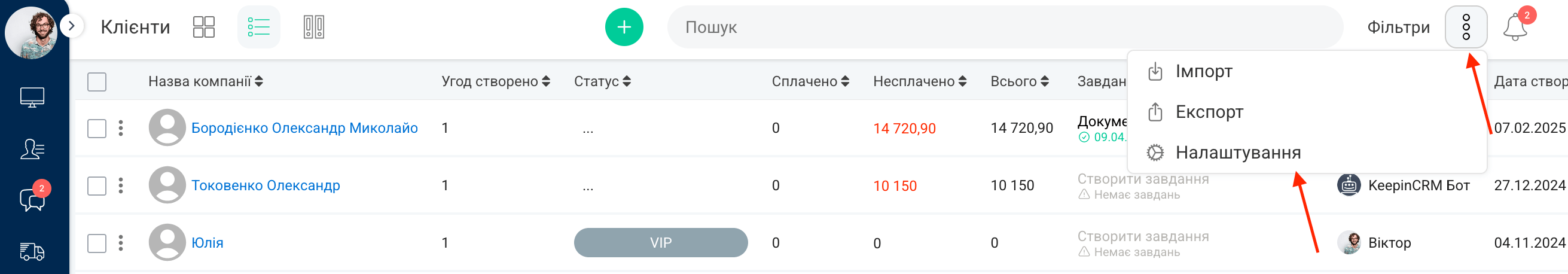Switch to the card grid view
Image resolution: width=1568 pixels, height=274 pixels.
203,27
